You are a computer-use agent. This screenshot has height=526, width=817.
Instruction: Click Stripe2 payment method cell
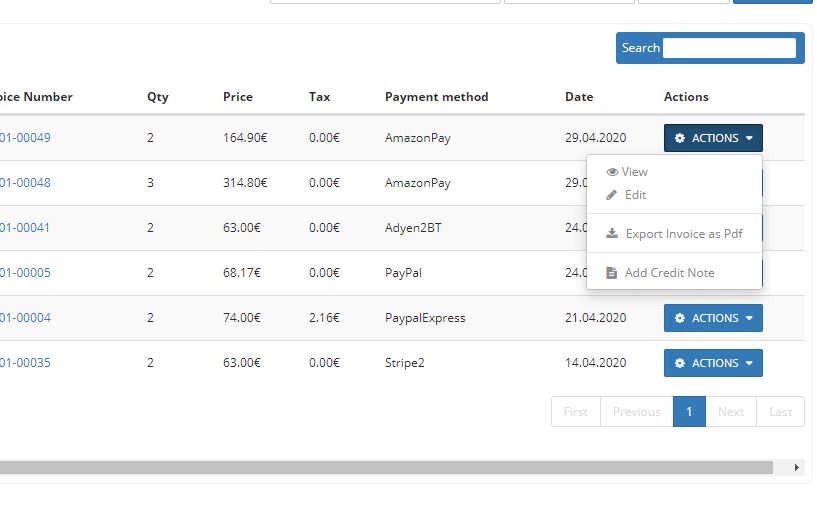click(x=405, y=363)
